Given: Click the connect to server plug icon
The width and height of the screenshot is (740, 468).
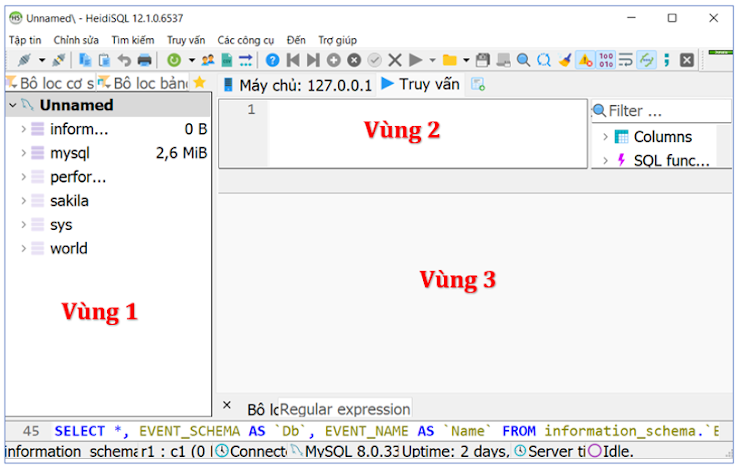Looking at the screenshot, I should (x=24, y=60).
